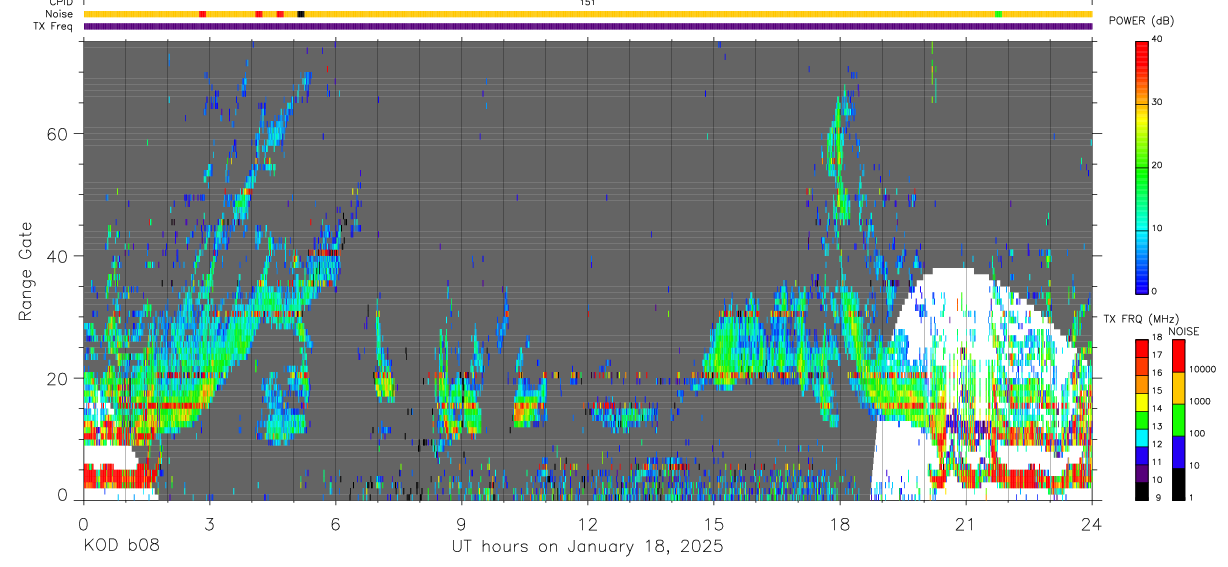Click the black marker on the Noise strip
The width and height of the screenshot is (1228, 567).
[301, 14]
